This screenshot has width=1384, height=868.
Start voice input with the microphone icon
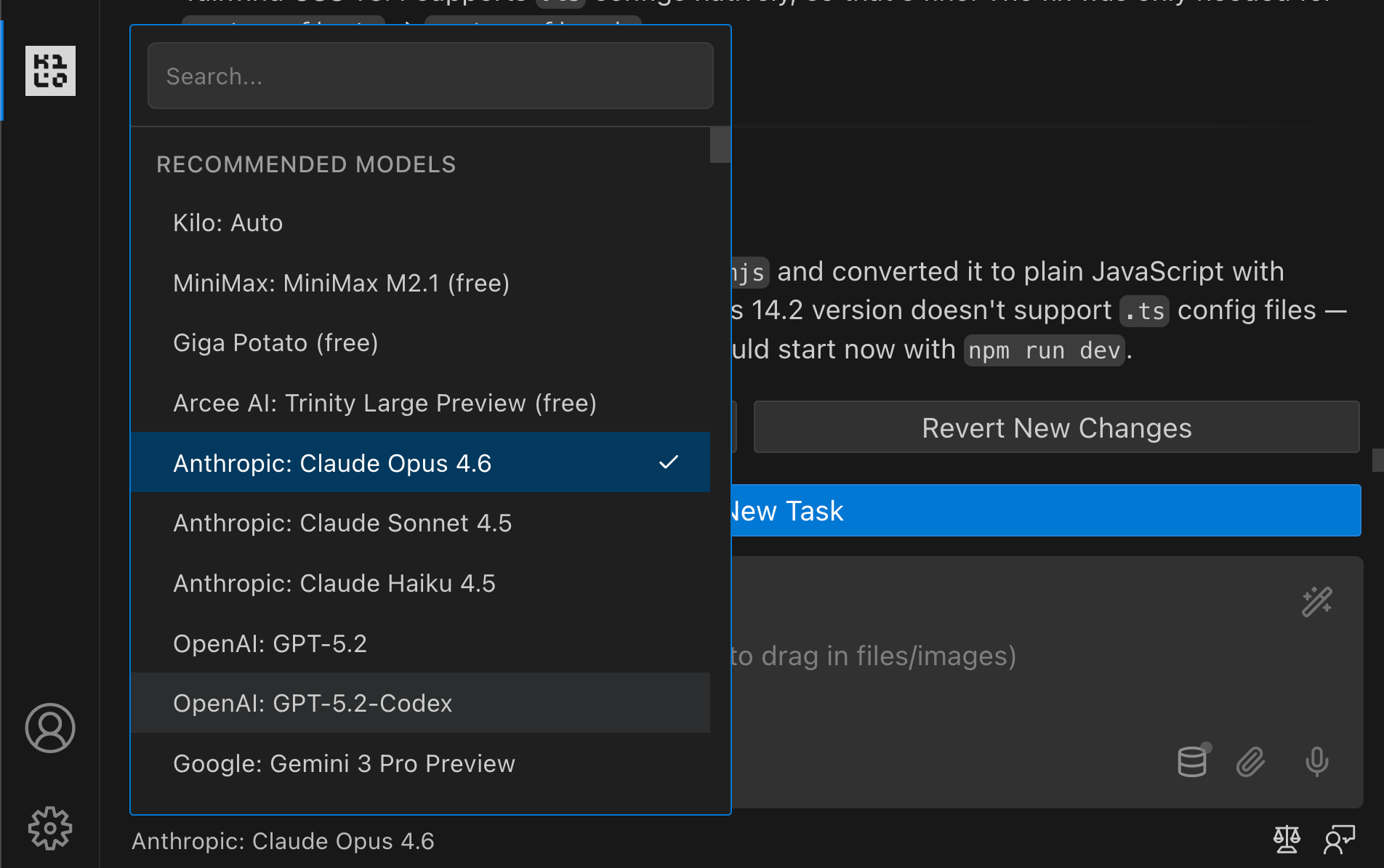(x=1316, y=762)
